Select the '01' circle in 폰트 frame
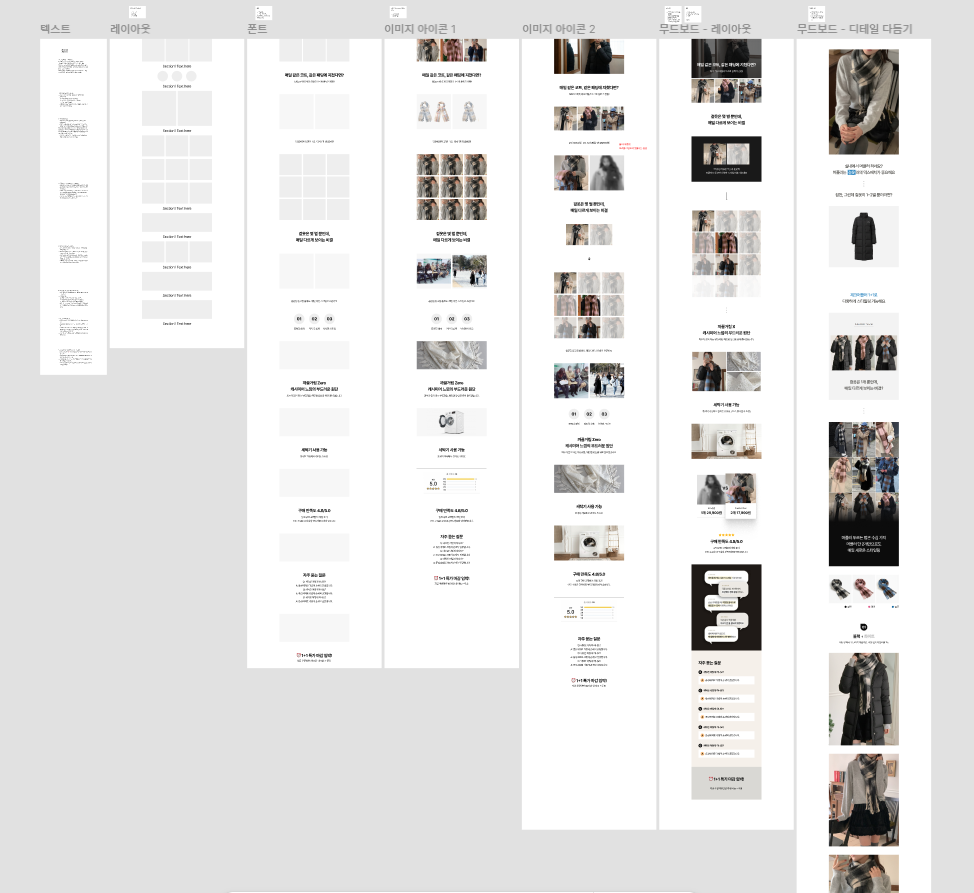The image size is (974, 893). [299, 319]
